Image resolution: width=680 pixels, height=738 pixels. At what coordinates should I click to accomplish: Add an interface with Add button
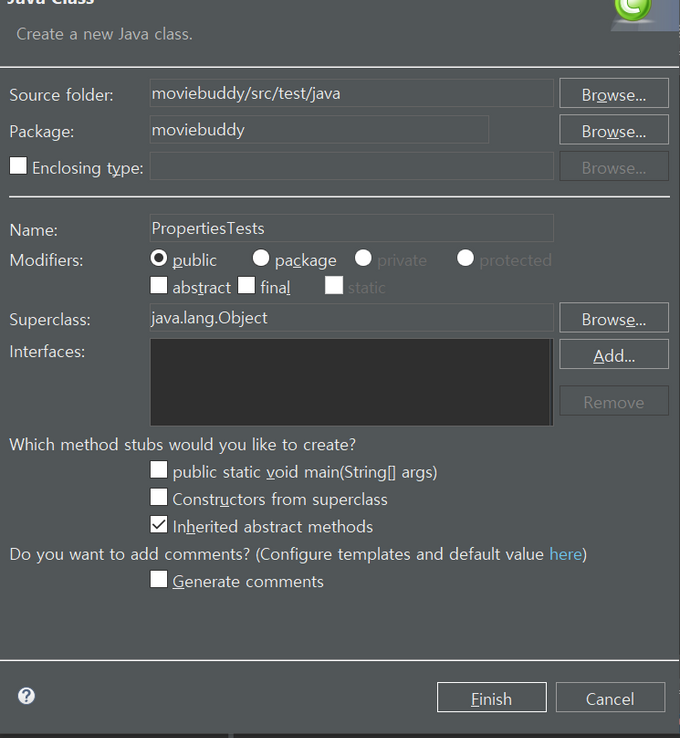click(614, 354)
